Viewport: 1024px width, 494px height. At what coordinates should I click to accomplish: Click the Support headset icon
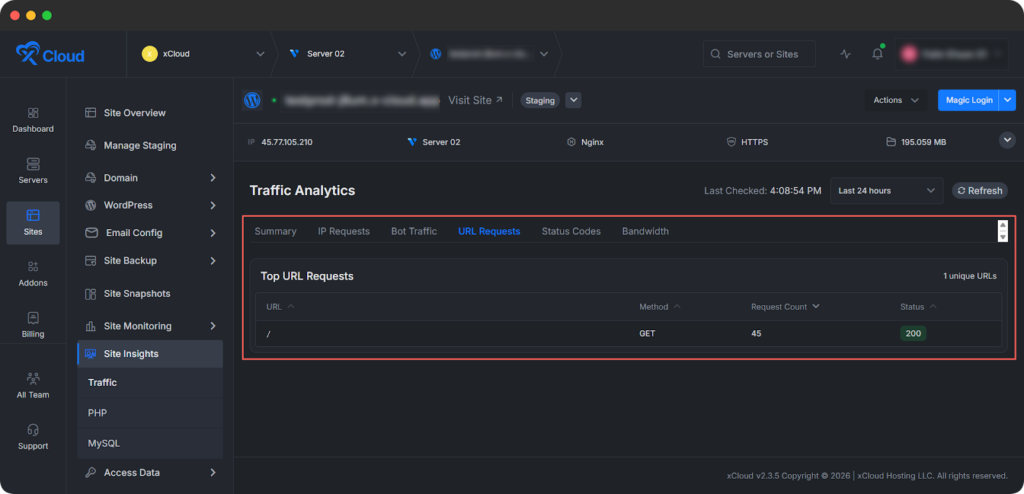click(x=33, y=430)
